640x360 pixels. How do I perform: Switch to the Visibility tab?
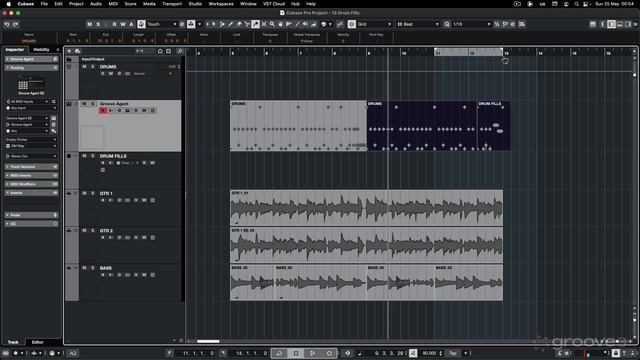click(x=41, y=50)
